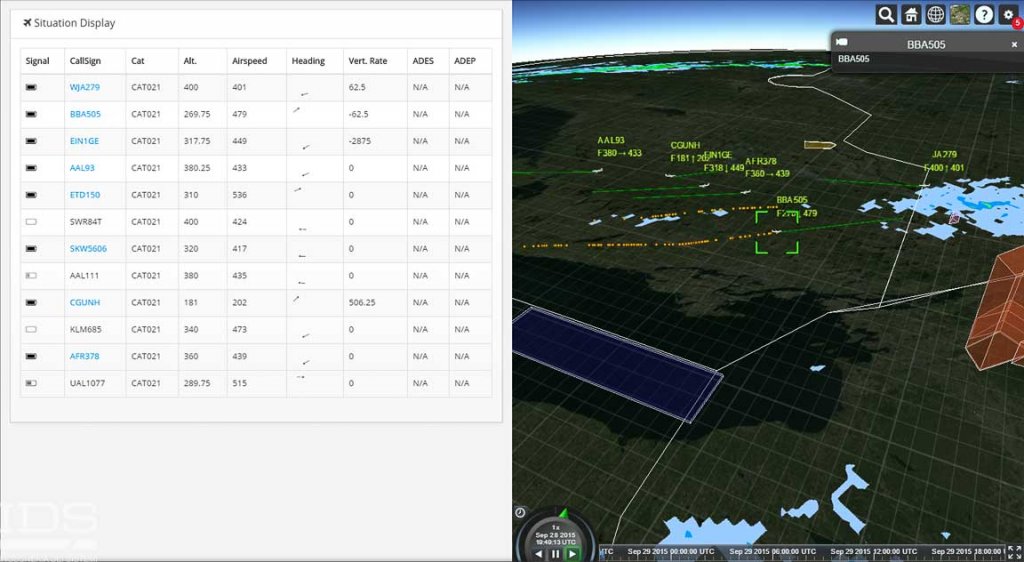Click the ADEP column header
This screenshot has width=1024, height=562.
[465, 61]
